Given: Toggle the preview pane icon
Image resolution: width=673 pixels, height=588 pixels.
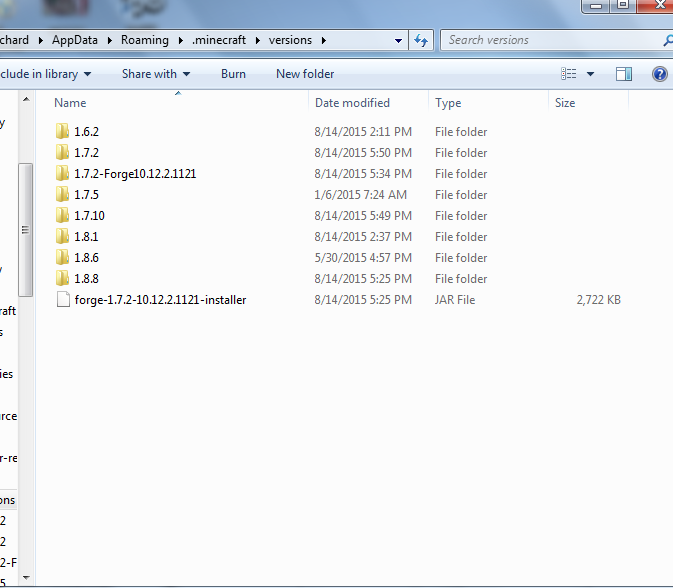Looking at the screenshot, I should coord(624,74).
